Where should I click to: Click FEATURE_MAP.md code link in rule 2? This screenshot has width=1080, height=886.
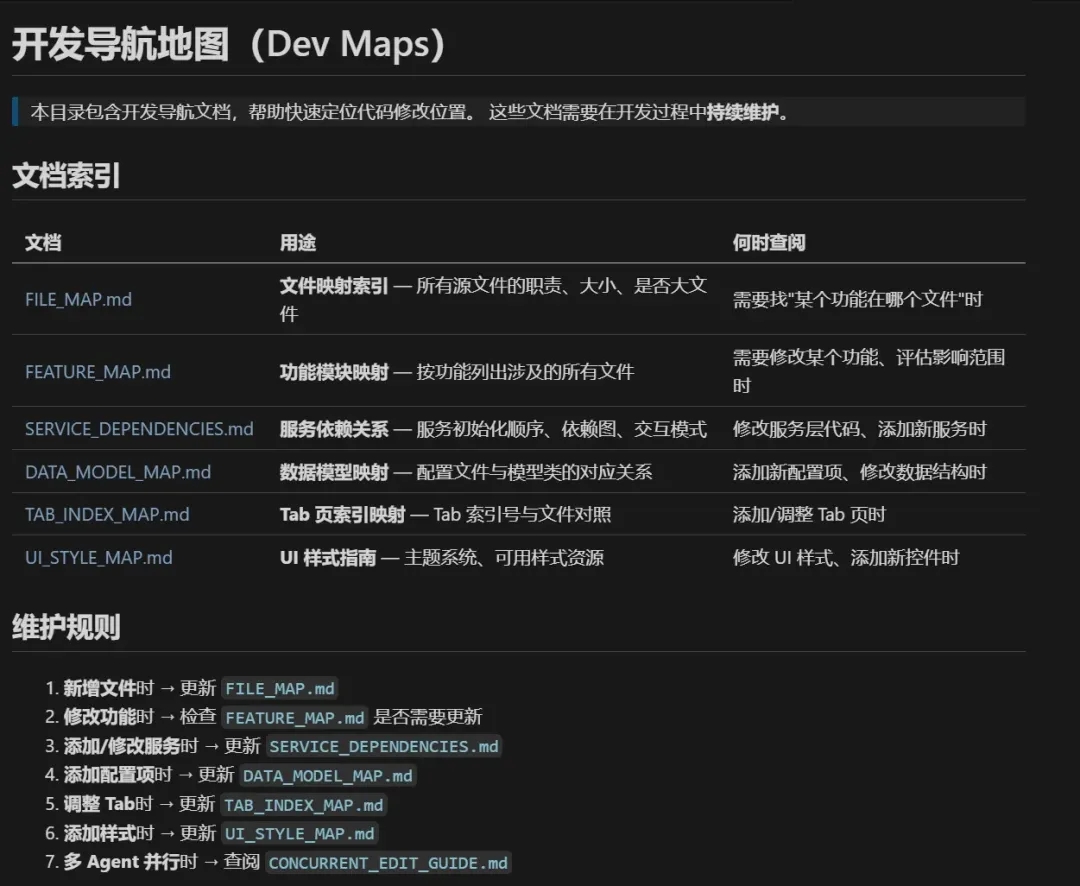click(295, 717)
